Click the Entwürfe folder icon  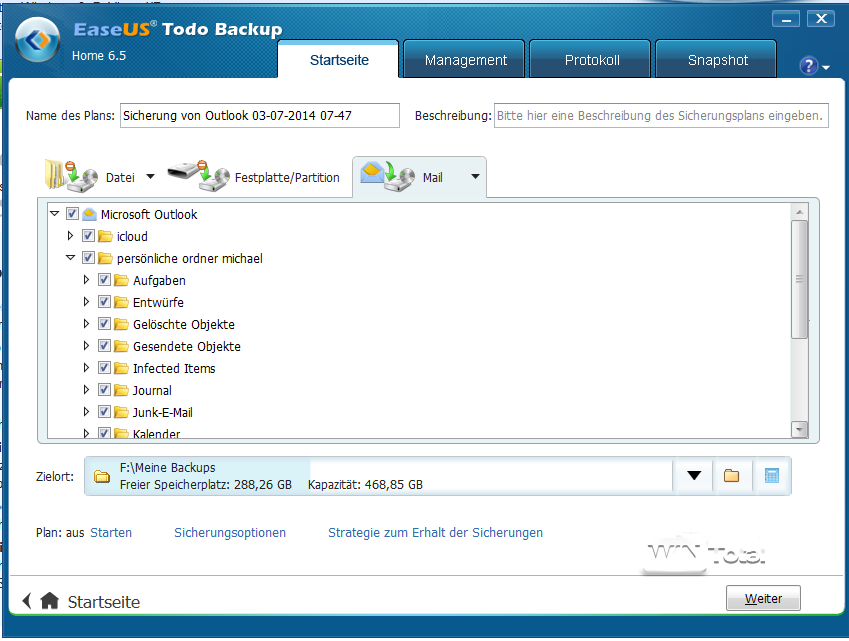point(121,302)
